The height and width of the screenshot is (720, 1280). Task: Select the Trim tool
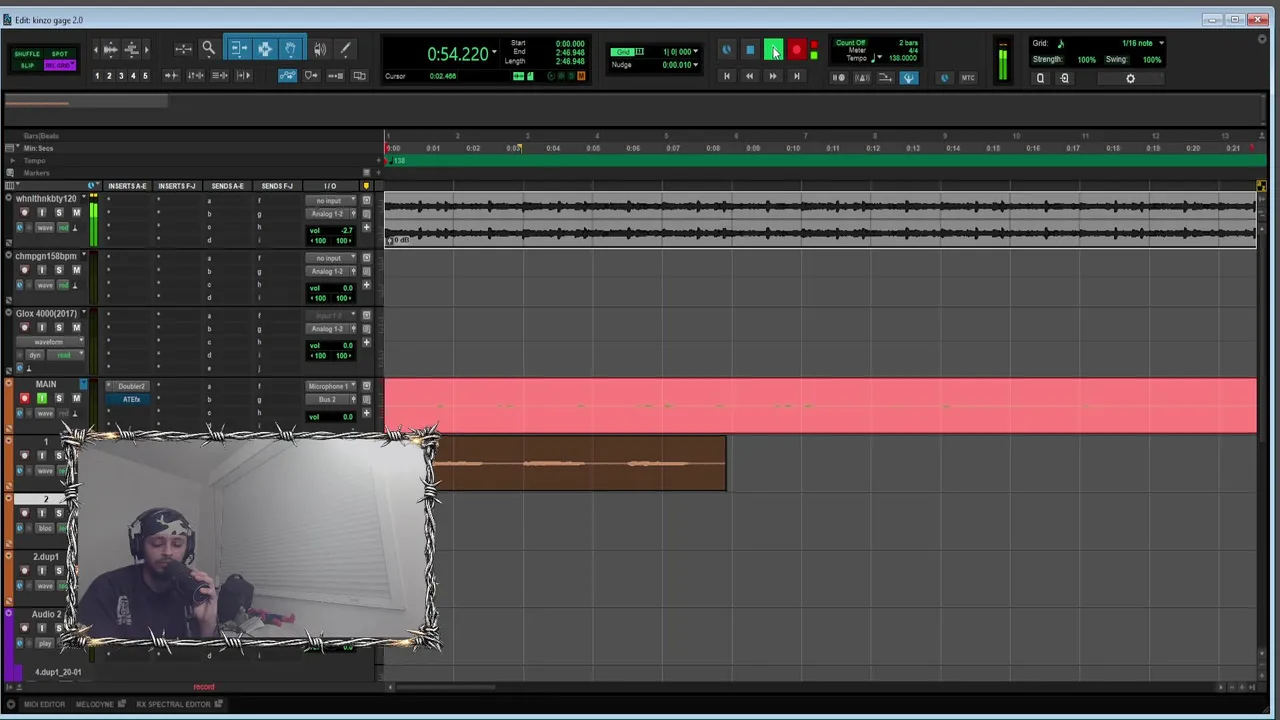(239, 49)
